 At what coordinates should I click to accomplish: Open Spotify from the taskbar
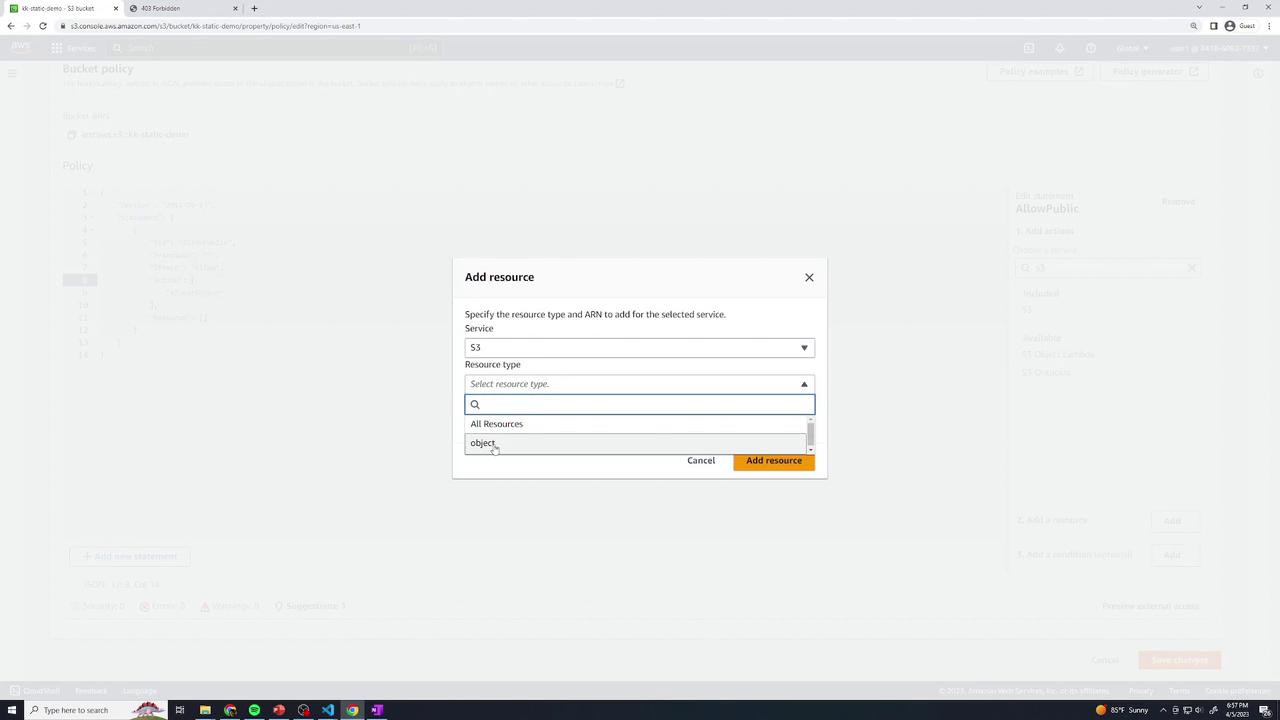(x=254, y=710)
